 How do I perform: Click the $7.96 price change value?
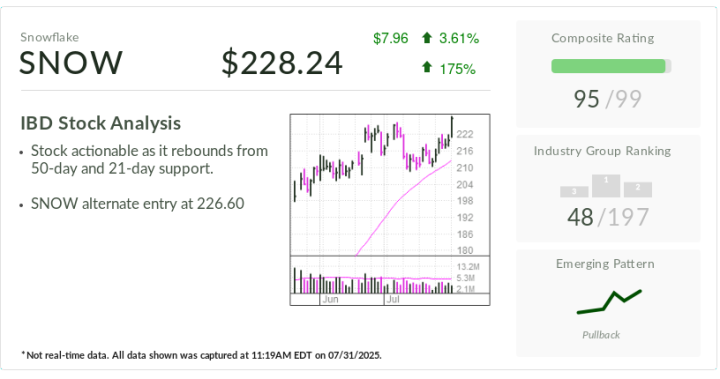(391, 38)
